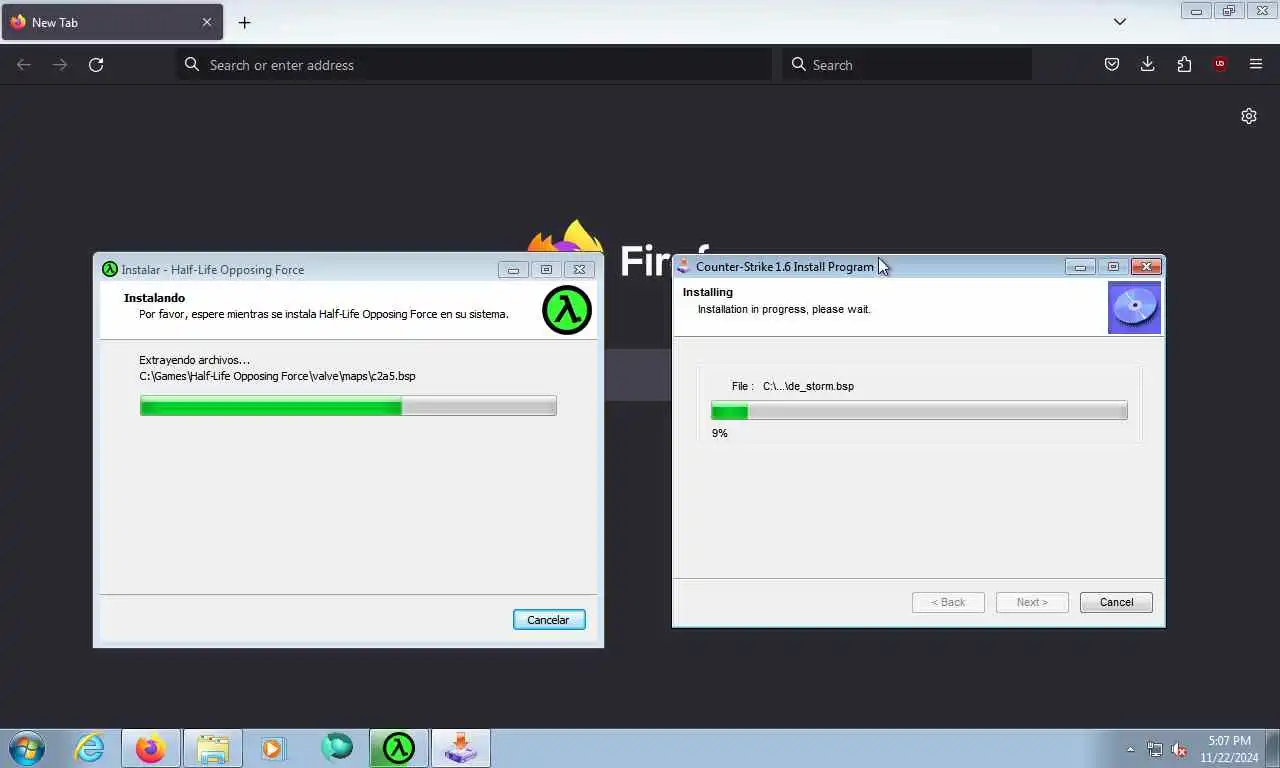Click the de_storm.bsp file text
This screenshot has height=768, width=1280.
coord(808,386)
